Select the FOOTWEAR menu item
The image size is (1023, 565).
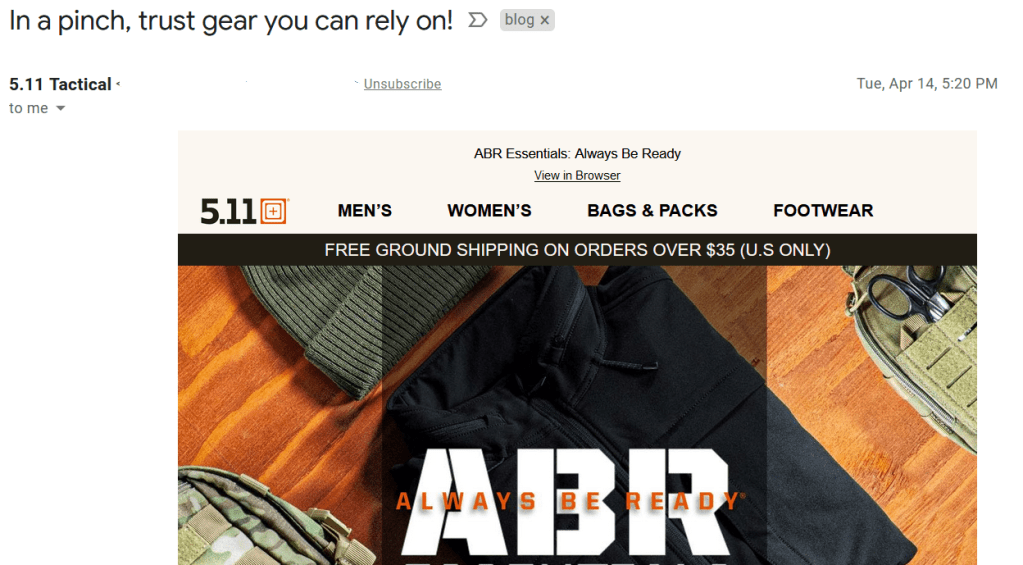click(823, 211)
